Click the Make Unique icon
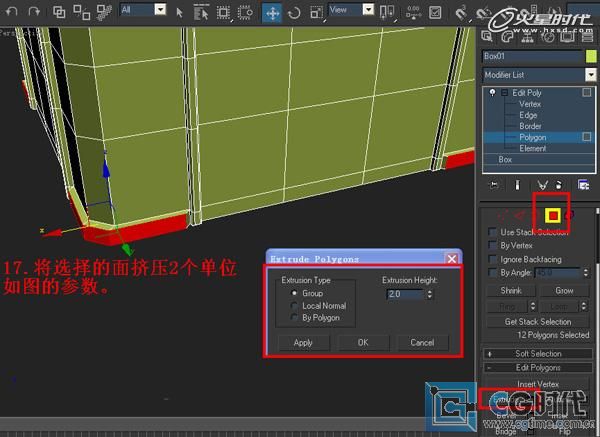Image resolution: width=600 pixels, height=437 pixels. (x=542, y=185)
